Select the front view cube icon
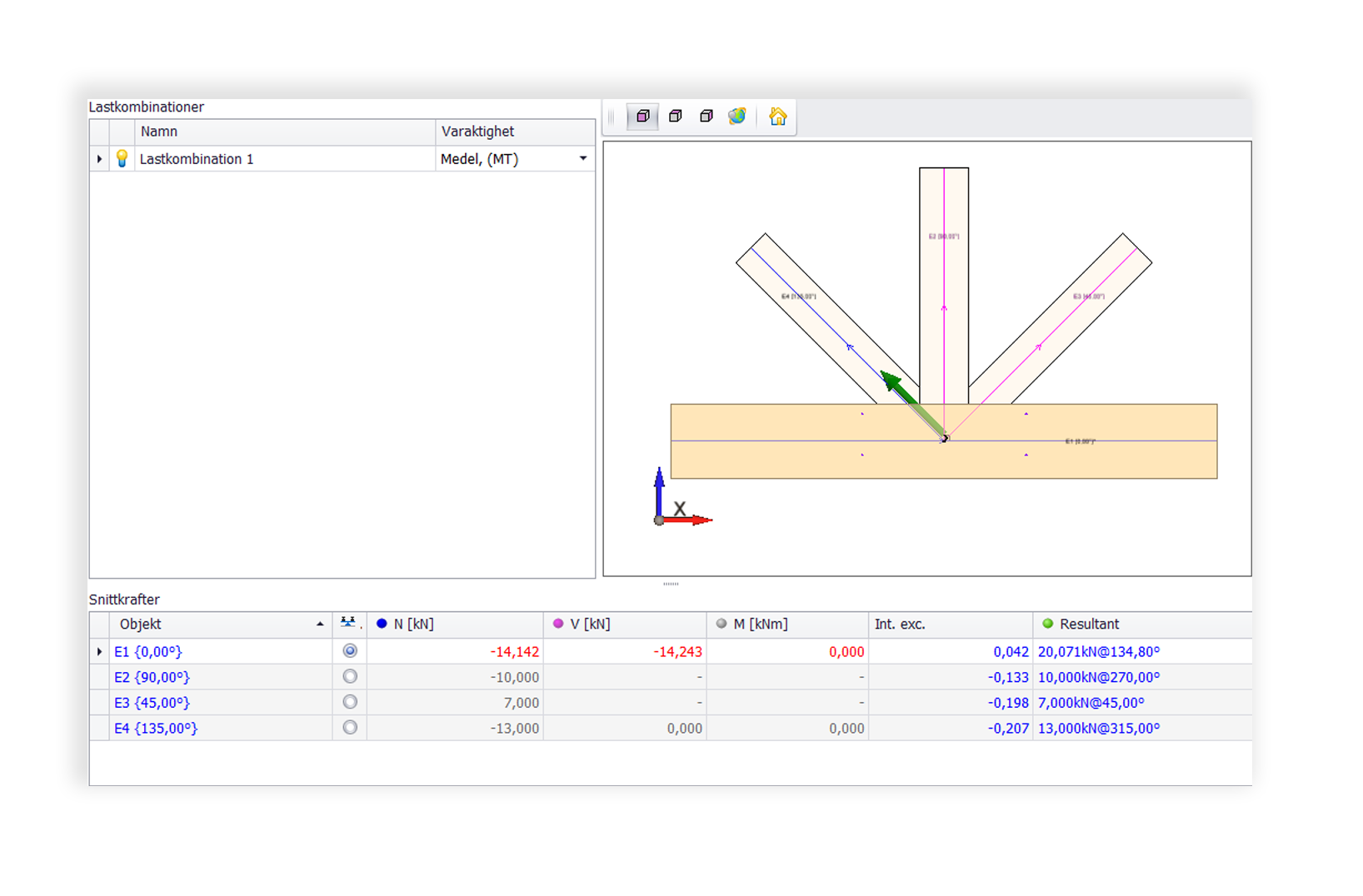 click(642, 117)
